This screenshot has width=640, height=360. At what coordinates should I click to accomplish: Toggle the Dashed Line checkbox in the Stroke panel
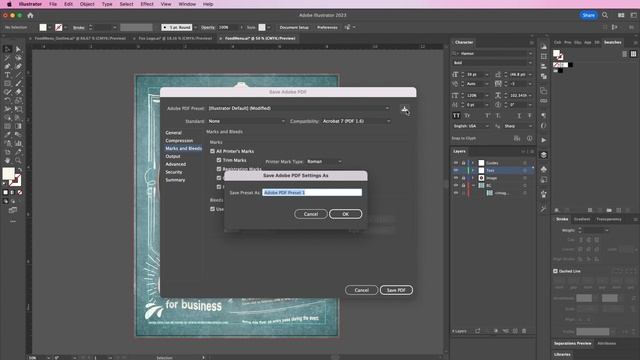tap(555, 271)
